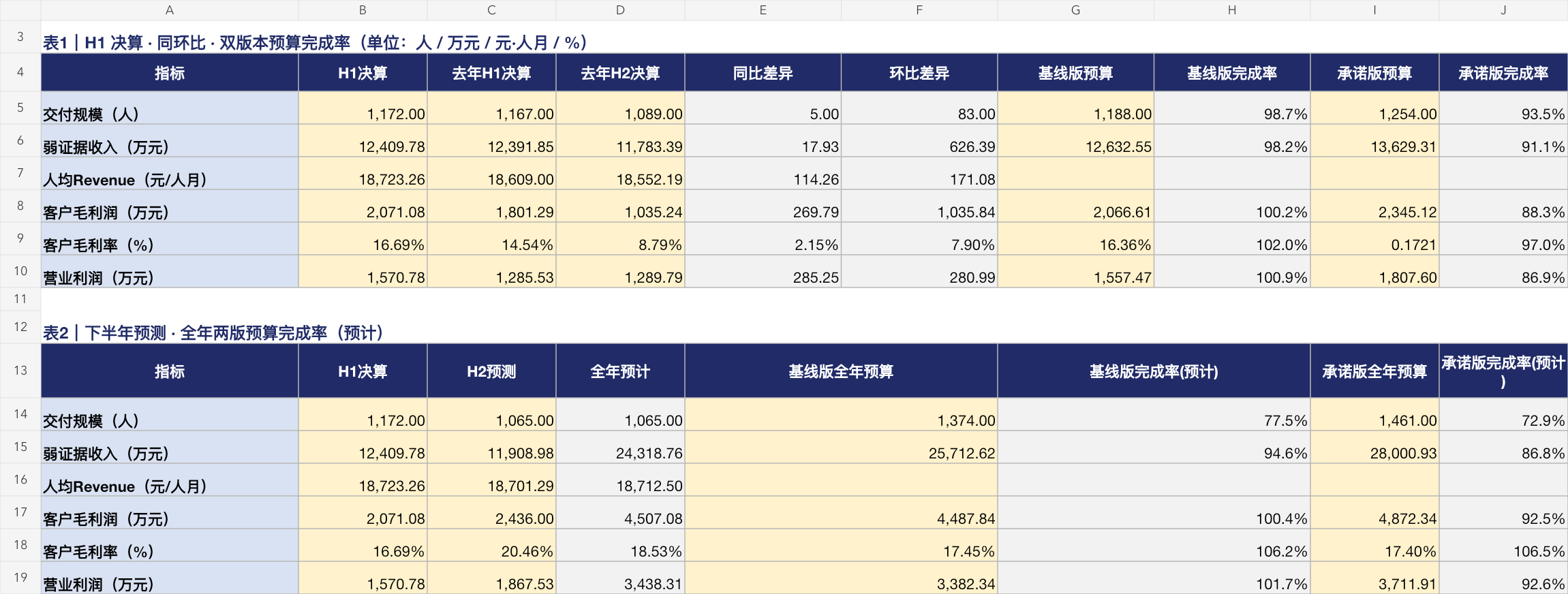Select the '基线版全年预算' header cell
This screenshot has height=594, width=1568.
(x=842, y=371)
